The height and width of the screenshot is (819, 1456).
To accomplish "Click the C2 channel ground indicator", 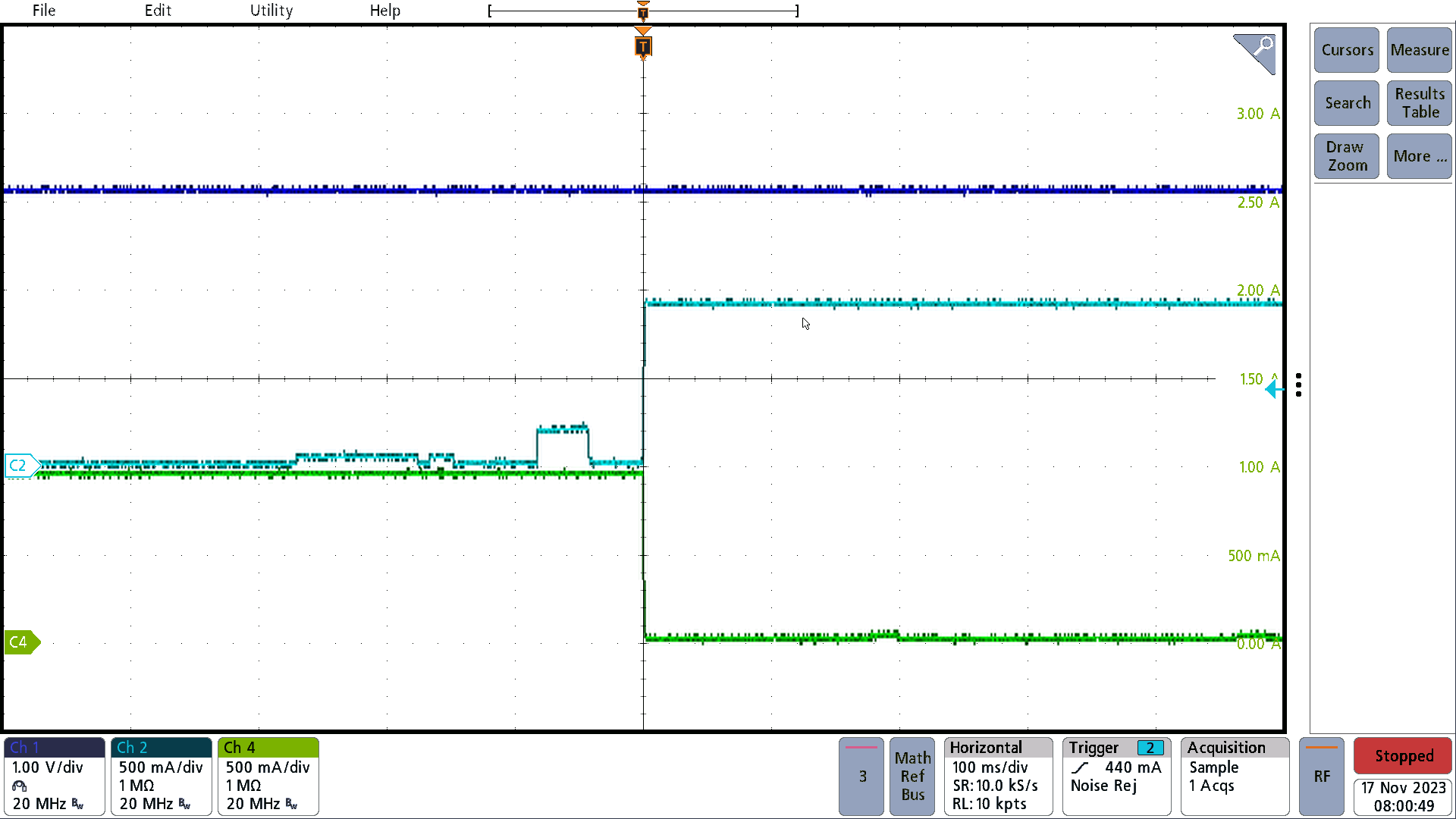I will (x=23, y=465).
